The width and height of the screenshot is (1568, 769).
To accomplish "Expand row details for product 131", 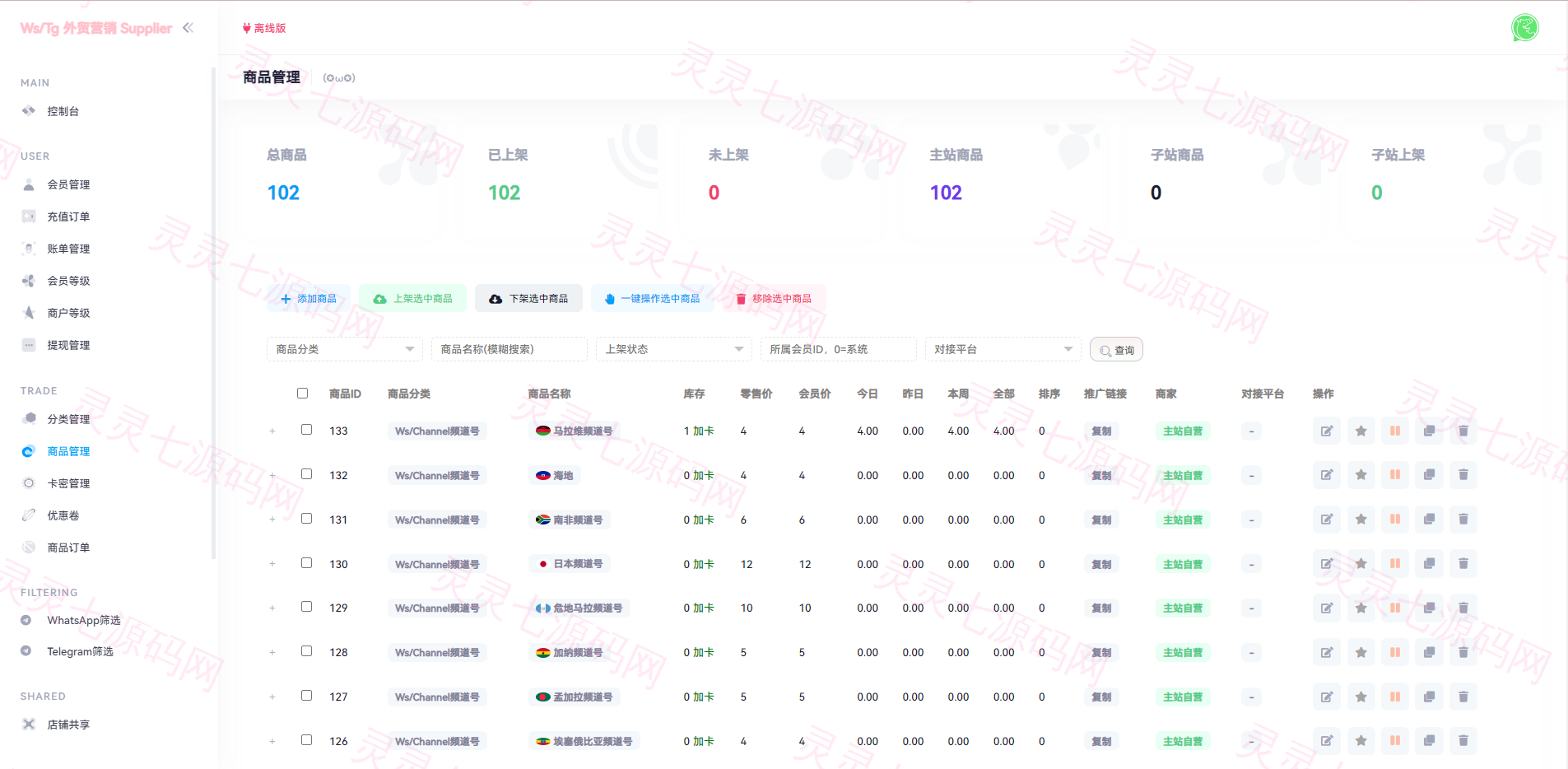I will pyautogui.click(x=272, y=520).
